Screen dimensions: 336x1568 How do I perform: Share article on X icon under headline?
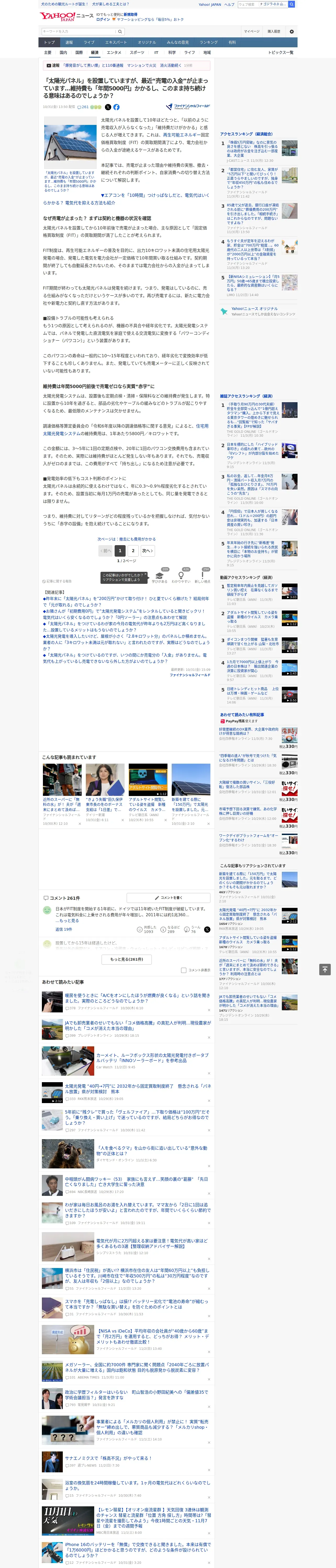point(108,107)
